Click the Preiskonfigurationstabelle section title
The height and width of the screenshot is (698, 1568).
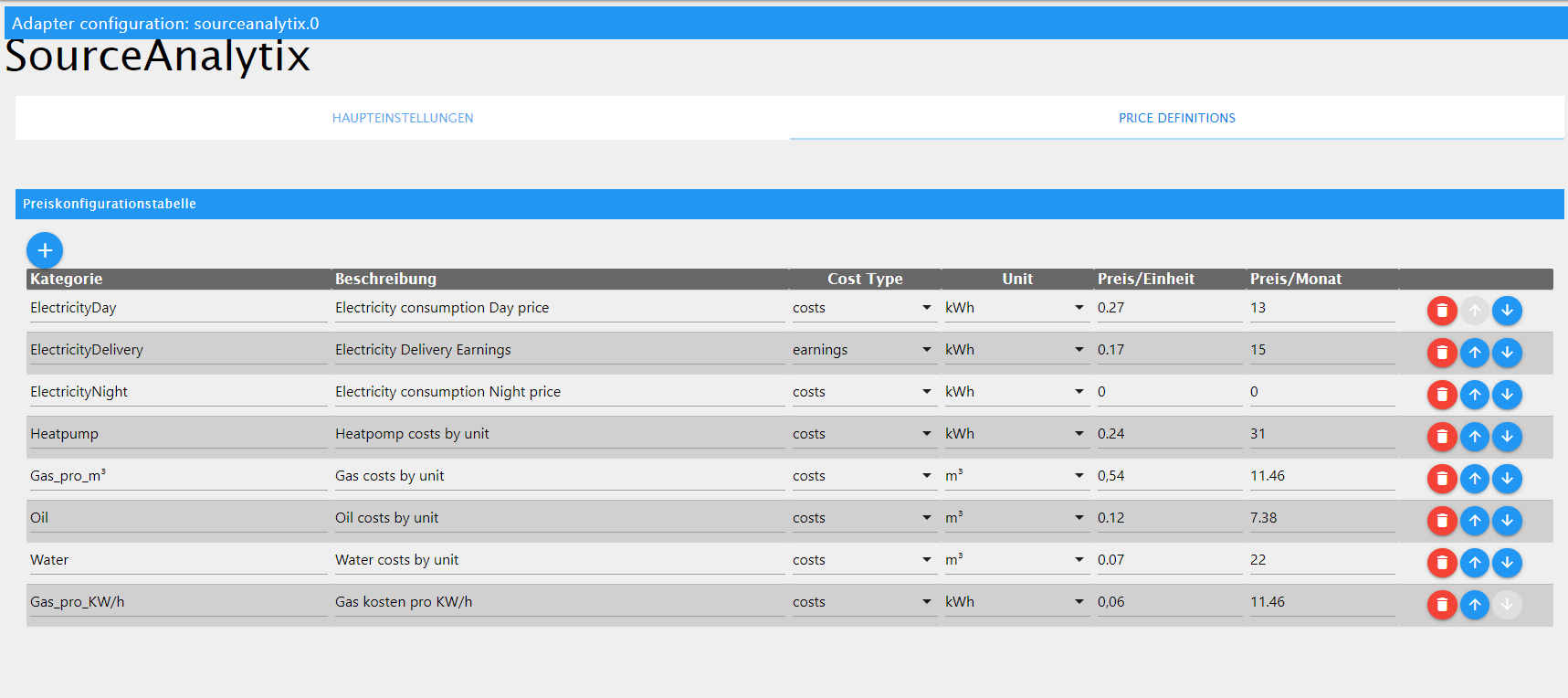[x=110, y=204]
